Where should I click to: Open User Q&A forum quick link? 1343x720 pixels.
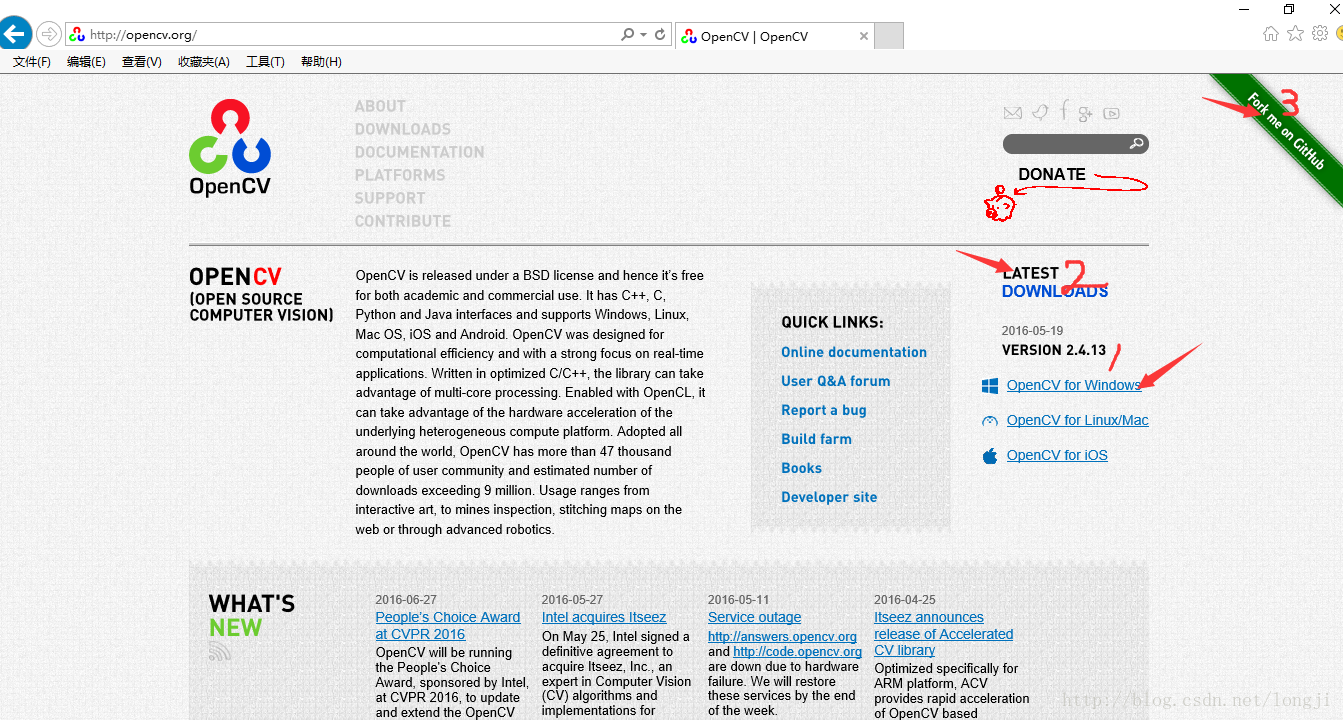pyautogui.click(x=836, y=381)
